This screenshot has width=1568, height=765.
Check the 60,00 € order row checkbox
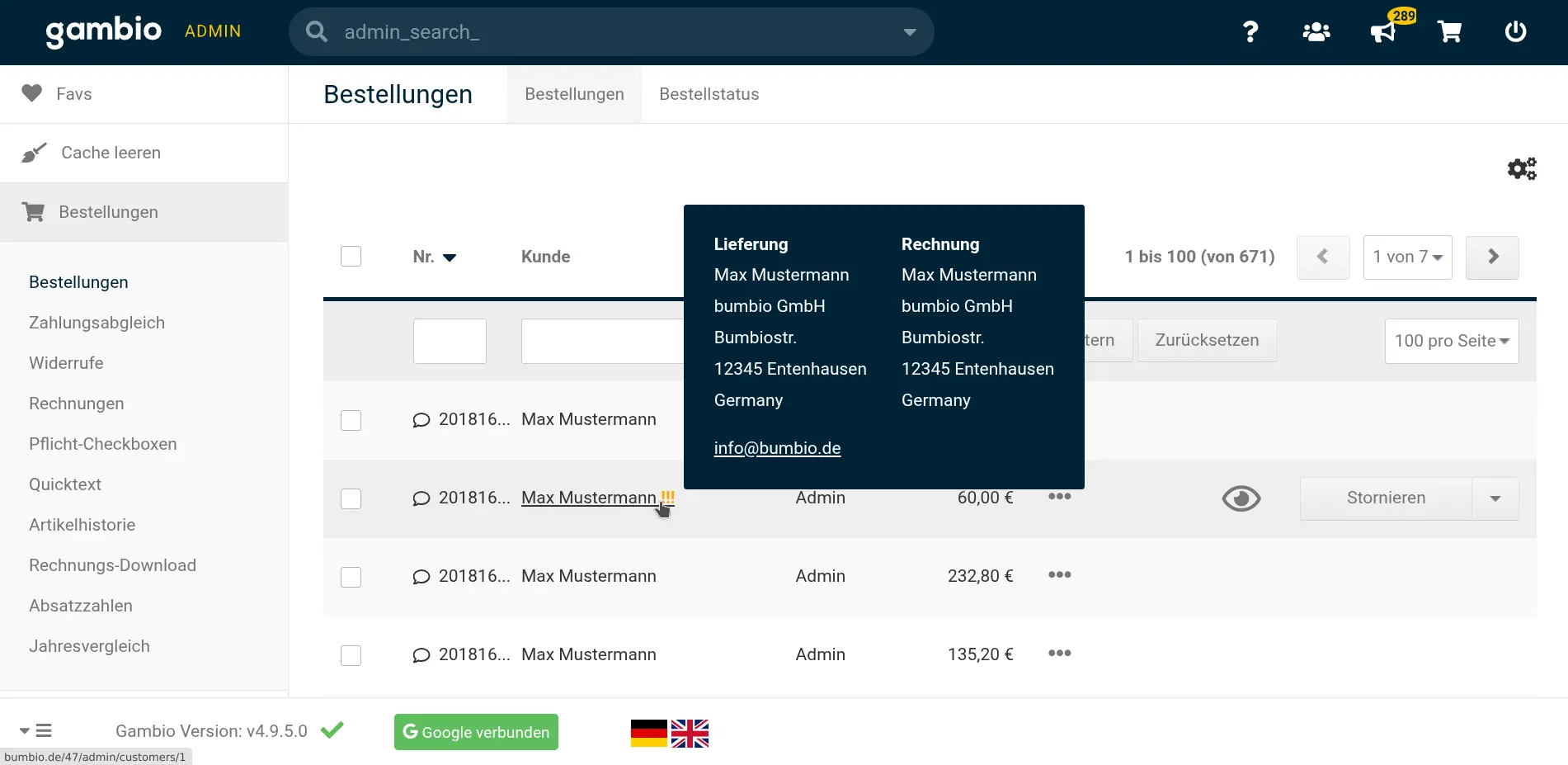(x=351, y=498)
